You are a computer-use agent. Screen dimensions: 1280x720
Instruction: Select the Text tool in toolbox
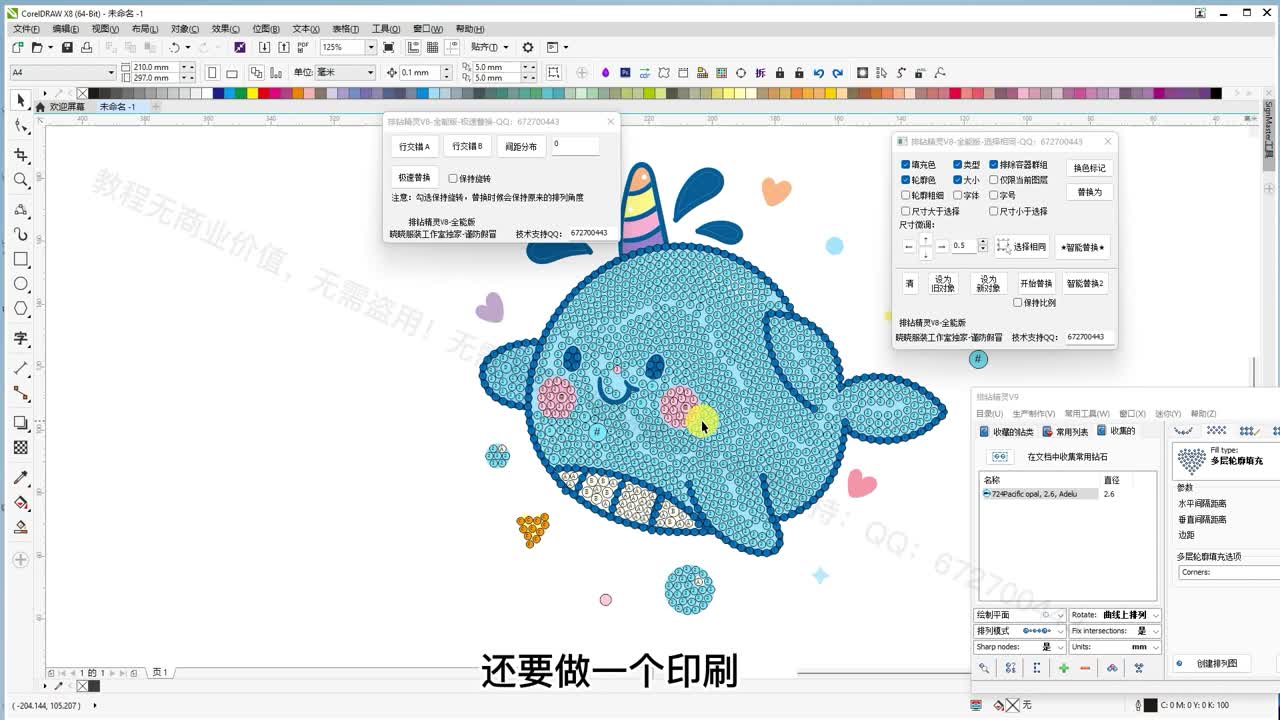(20, 339)
